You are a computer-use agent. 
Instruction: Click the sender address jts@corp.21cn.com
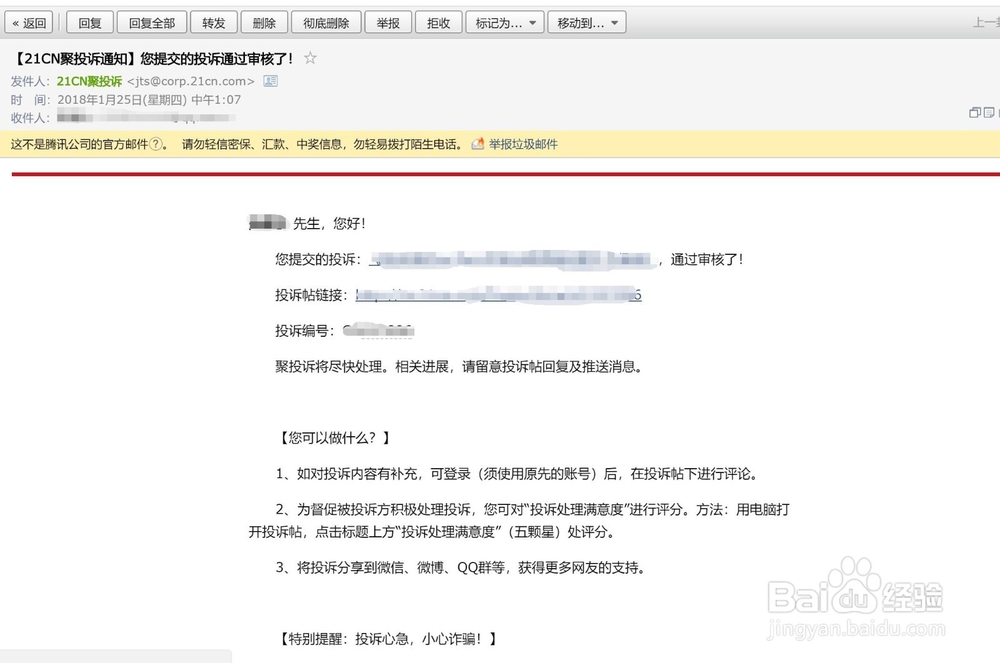tap(191, 81)
